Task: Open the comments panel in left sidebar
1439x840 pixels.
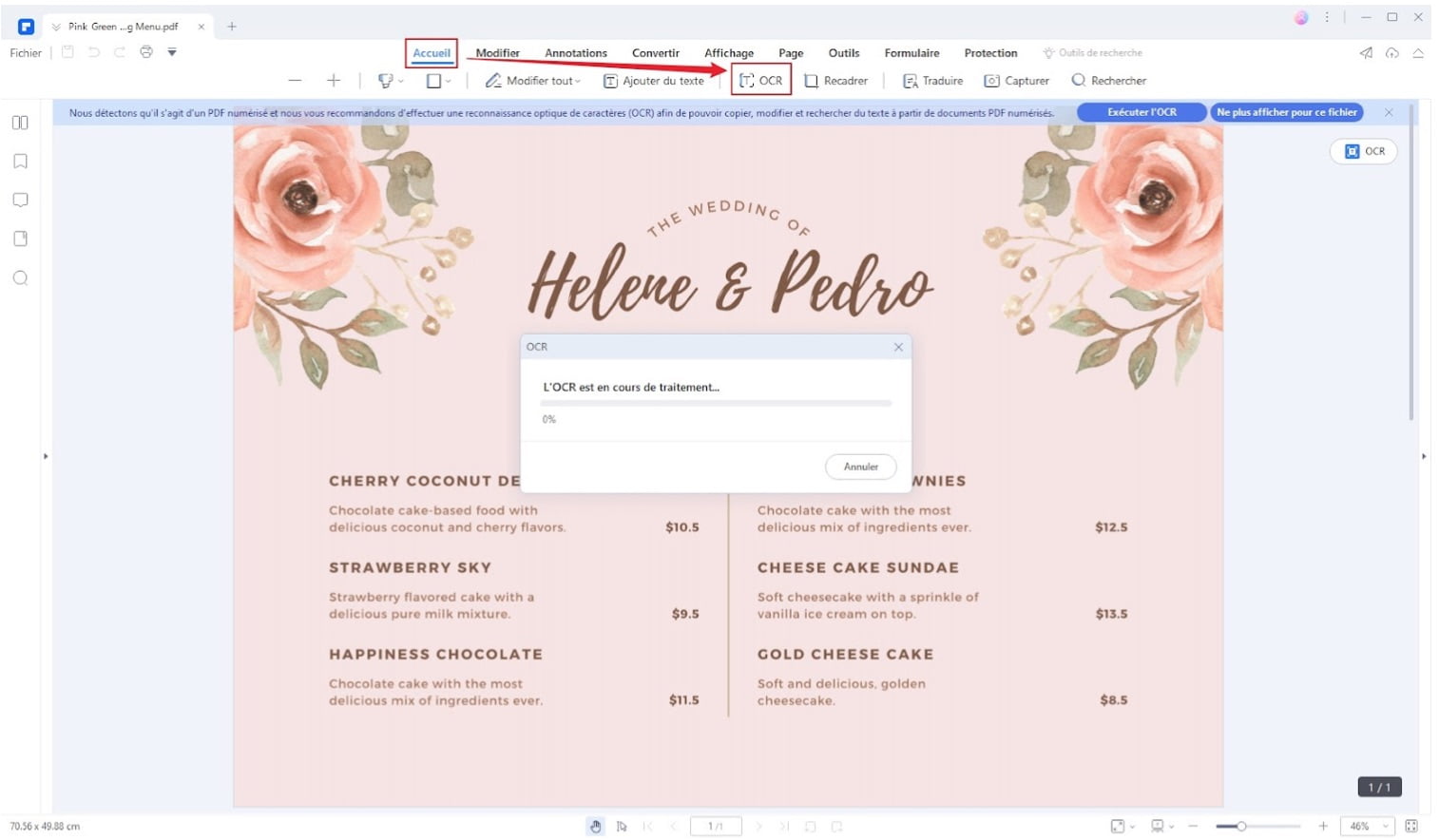Action: (20, 200)
